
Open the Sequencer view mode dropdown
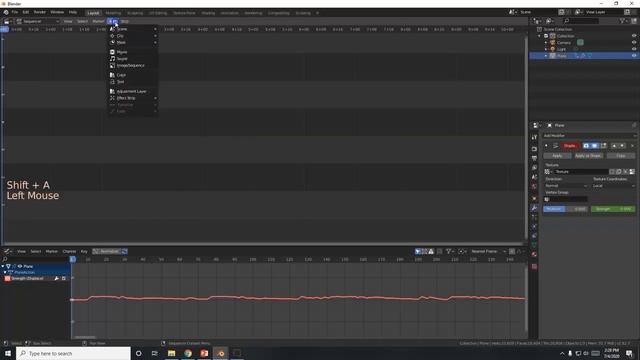38,21
